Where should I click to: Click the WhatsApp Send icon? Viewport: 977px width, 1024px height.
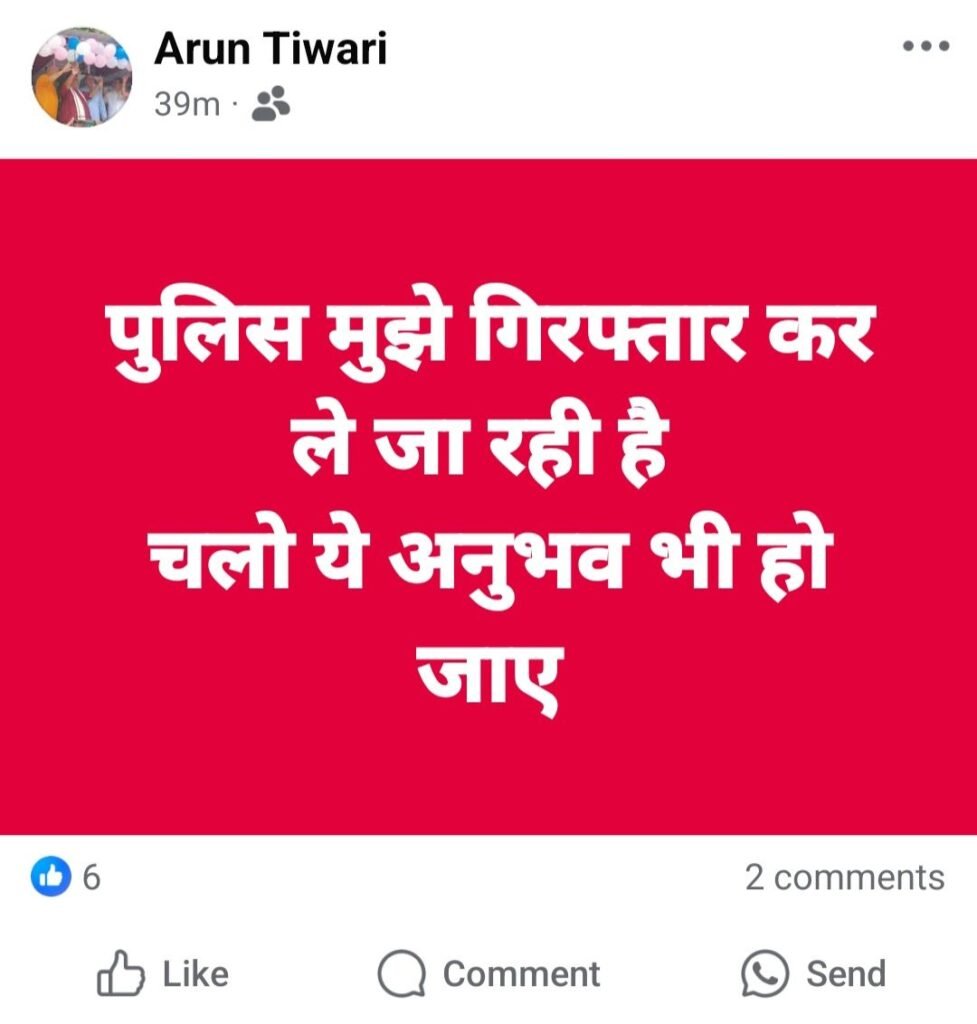click(765, 973)
